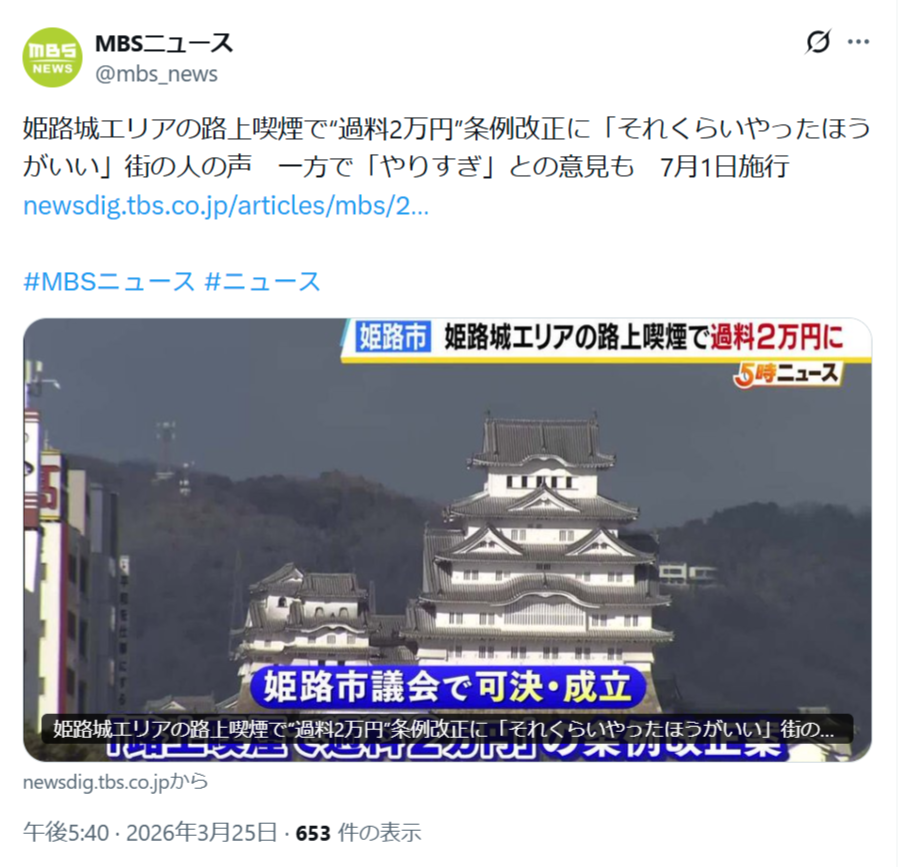904x867 pixels.
Task: Click the @mbs_news handle
Action: (156, 74)
